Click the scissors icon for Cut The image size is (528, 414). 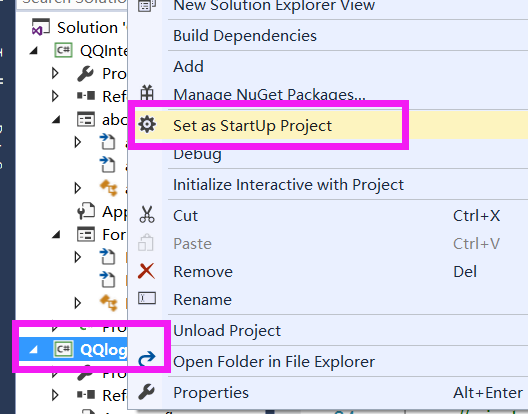tap(147, 215)
